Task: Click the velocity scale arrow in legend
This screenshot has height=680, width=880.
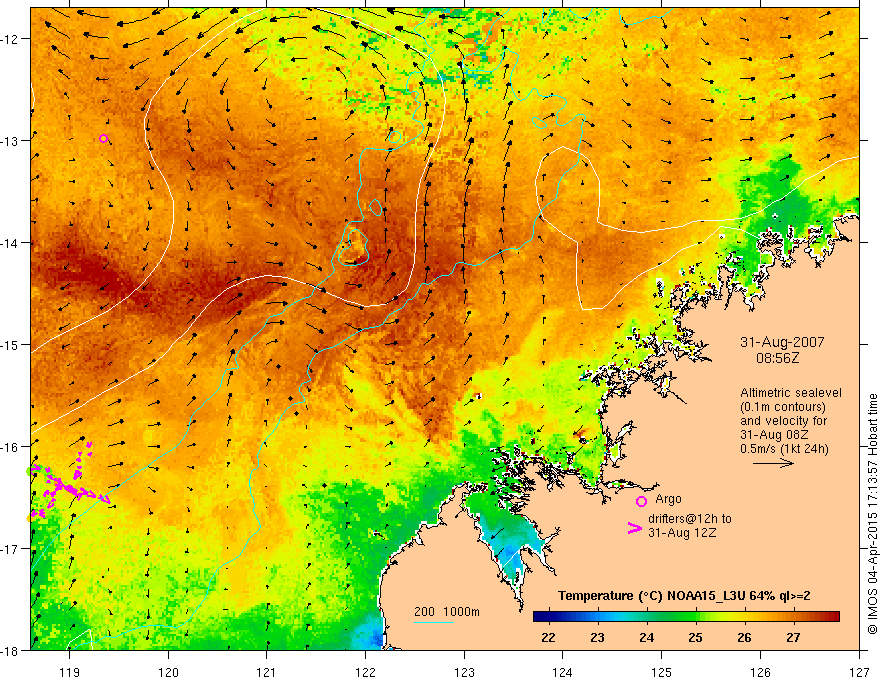Action: [773, 463]
